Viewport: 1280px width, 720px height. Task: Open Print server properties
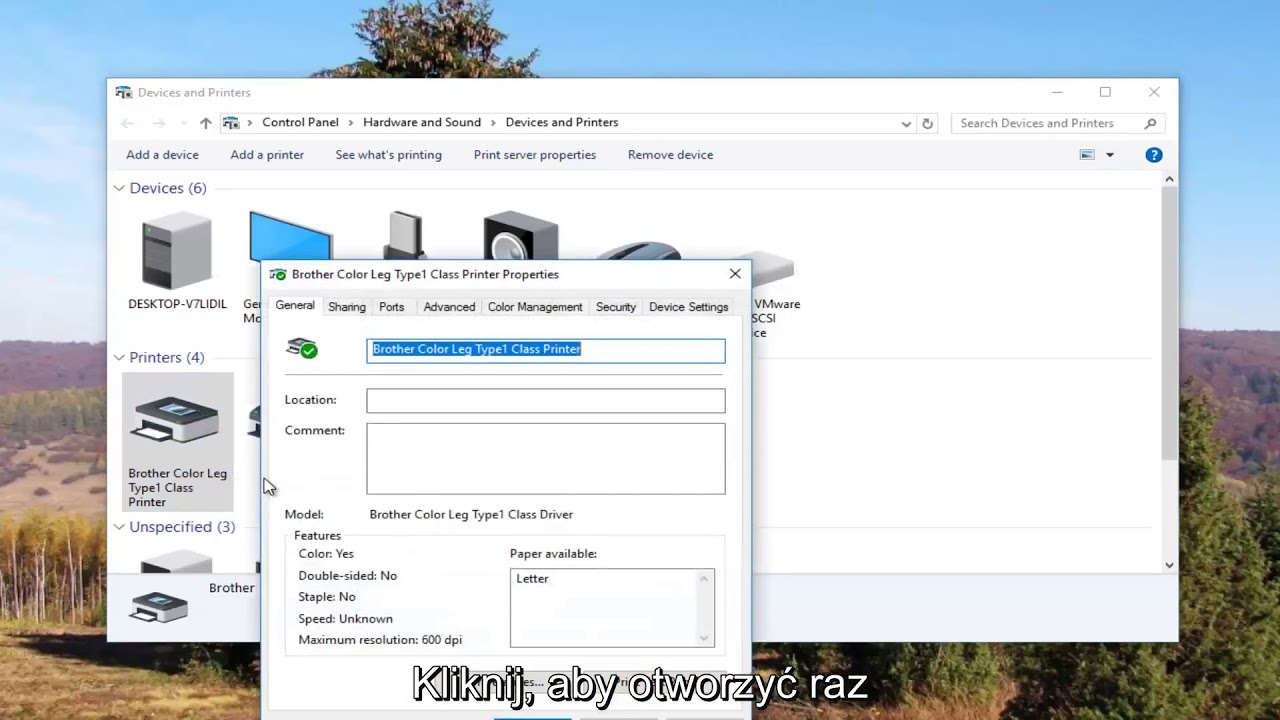point(535,155)
